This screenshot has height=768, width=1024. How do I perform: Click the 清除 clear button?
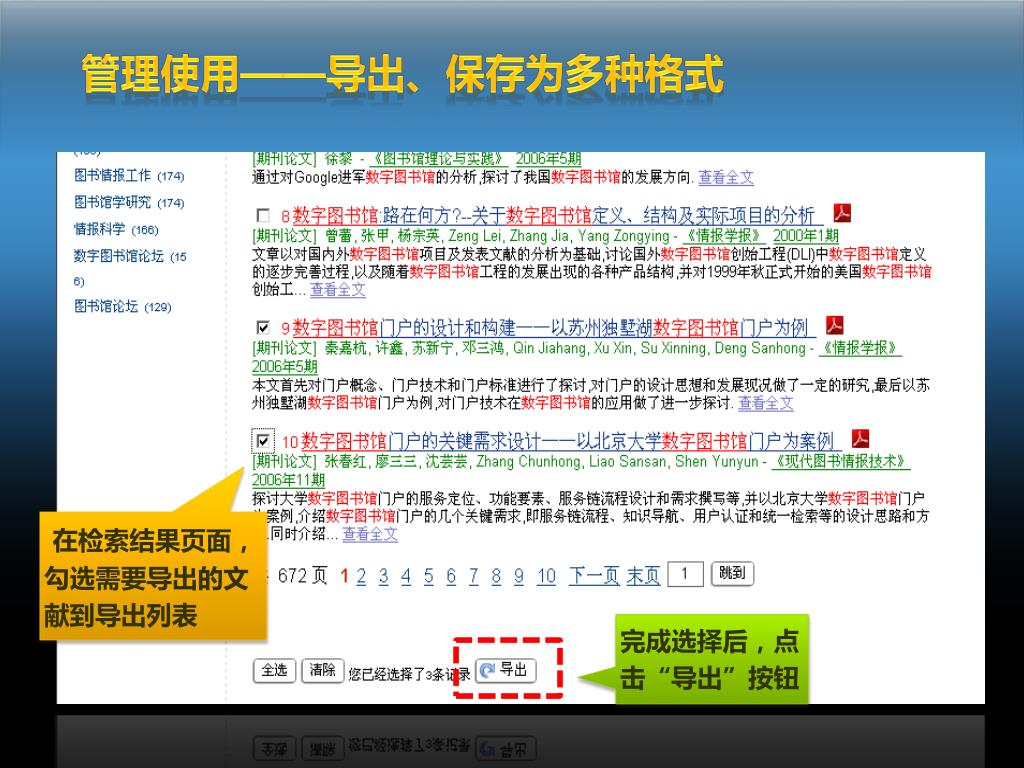pos(323,670)
